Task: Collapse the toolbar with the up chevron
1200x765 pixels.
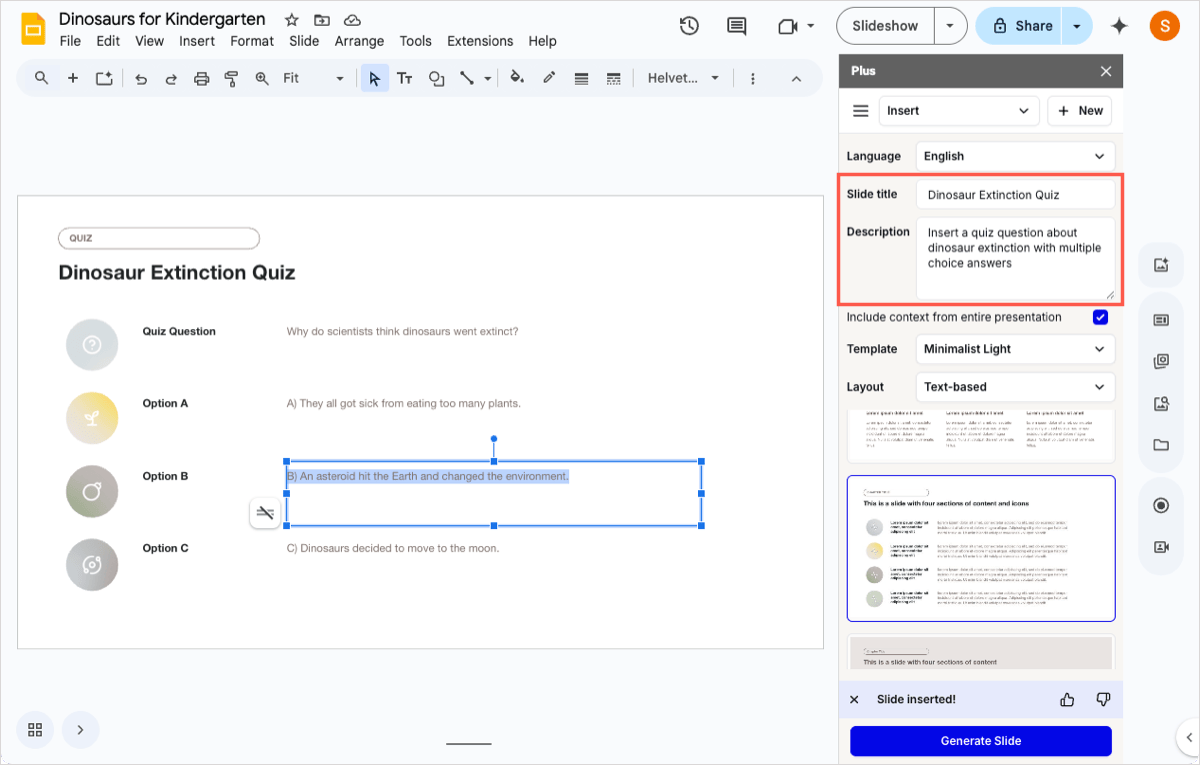Action: click(796, 78)
